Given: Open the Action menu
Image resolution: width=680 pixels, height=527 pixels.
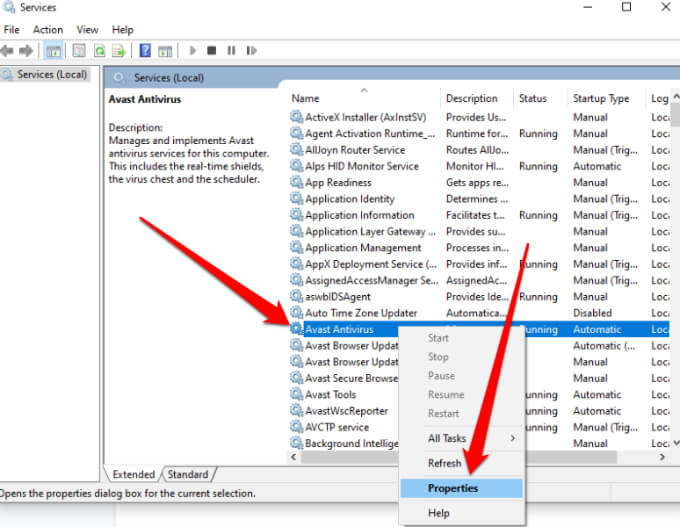Looking at the screenshot, I should 48,30.
